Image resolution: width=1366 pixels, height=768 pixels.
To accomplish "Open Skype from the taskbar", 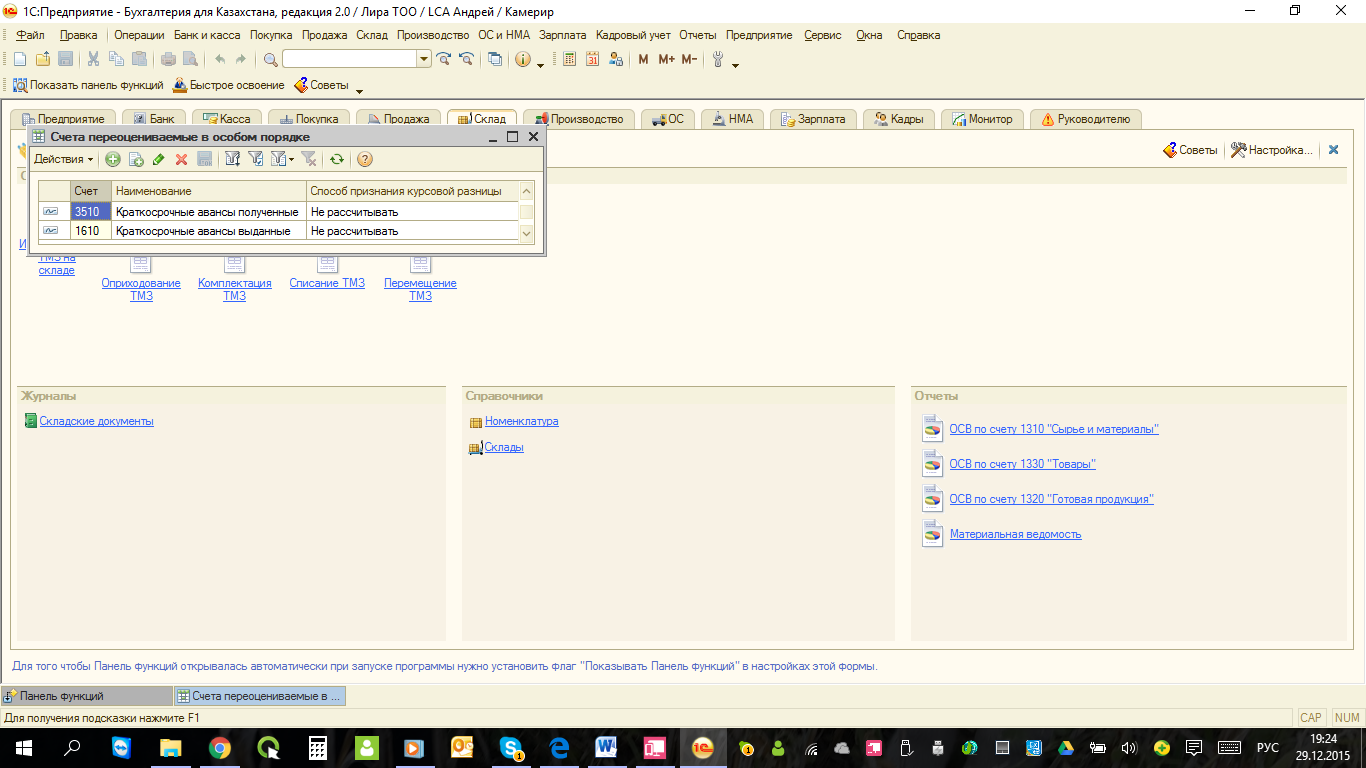I will 512,747.
